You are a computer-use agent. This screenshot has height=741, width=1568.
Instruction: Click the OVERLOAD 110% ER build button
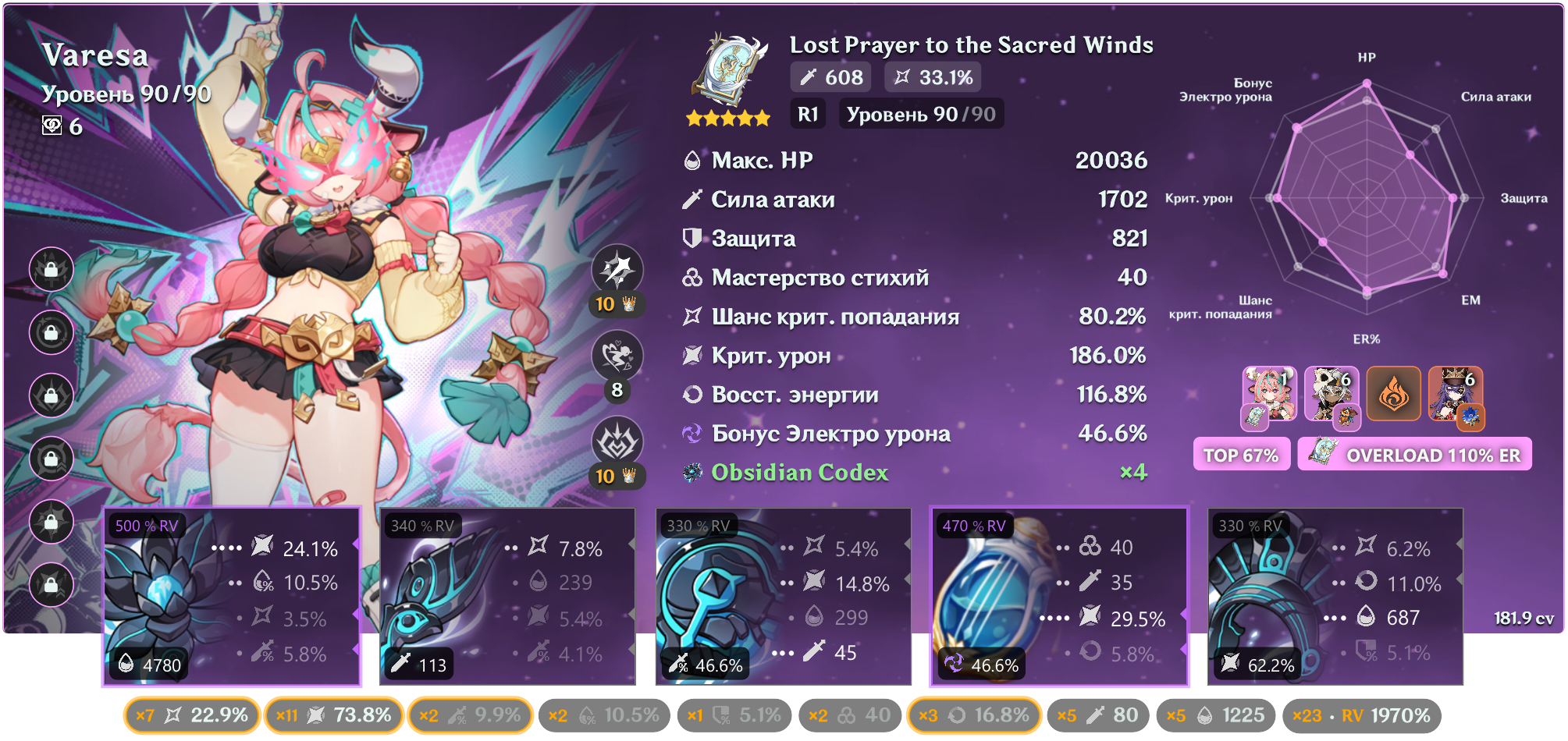(x=1415, y=455)
